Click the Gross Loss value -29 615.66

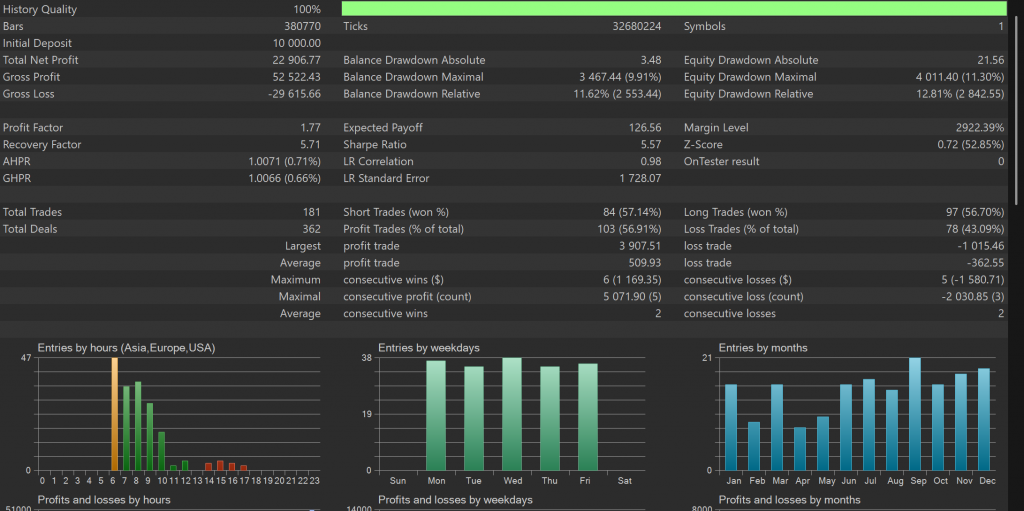tap(294, 94)
